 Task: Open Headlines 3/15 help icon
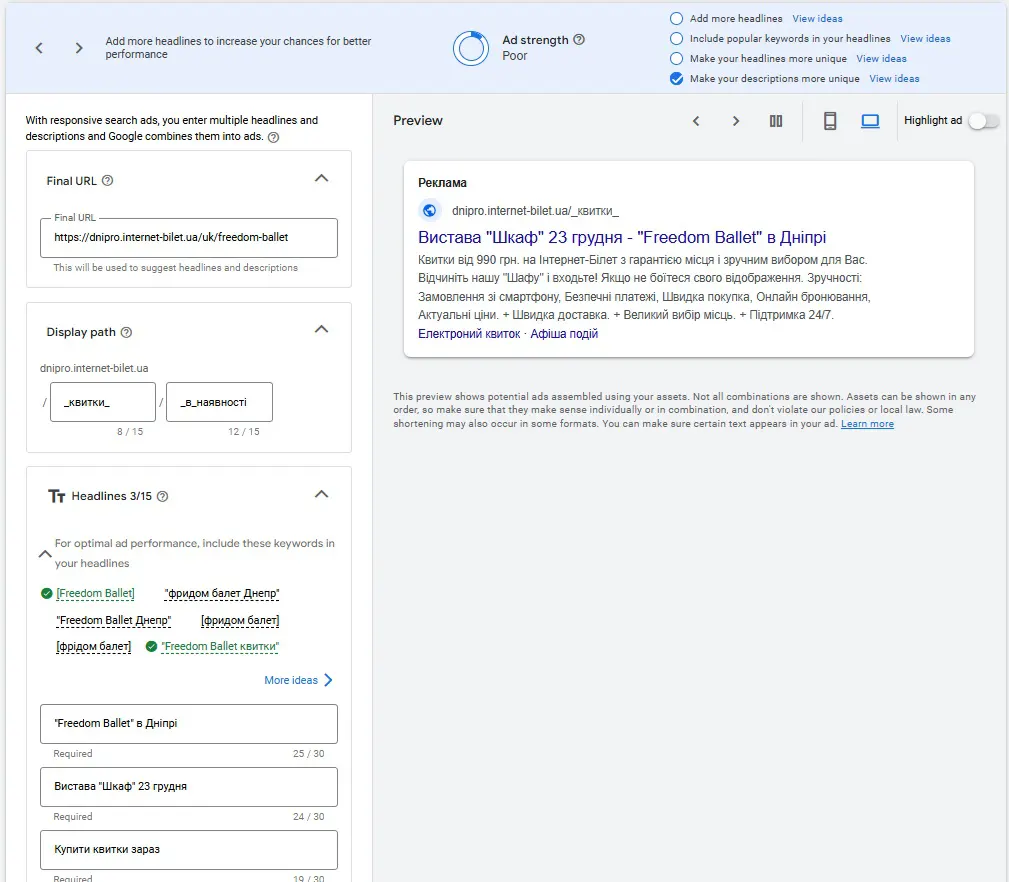click(163, 497)
